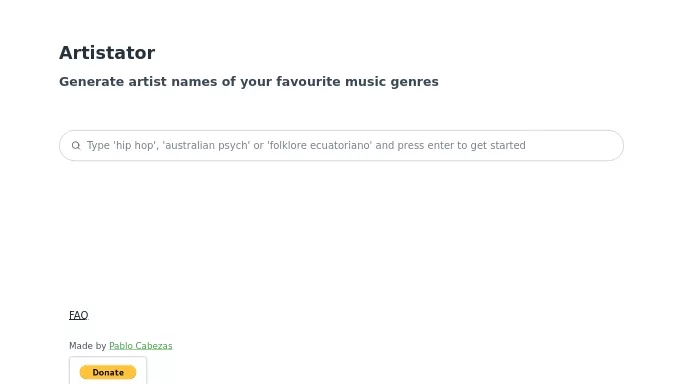Click the PayPal-style Donate pill
Image resolution: width=683 pixels, height=384 pixels.
click(x=108, y=372)
